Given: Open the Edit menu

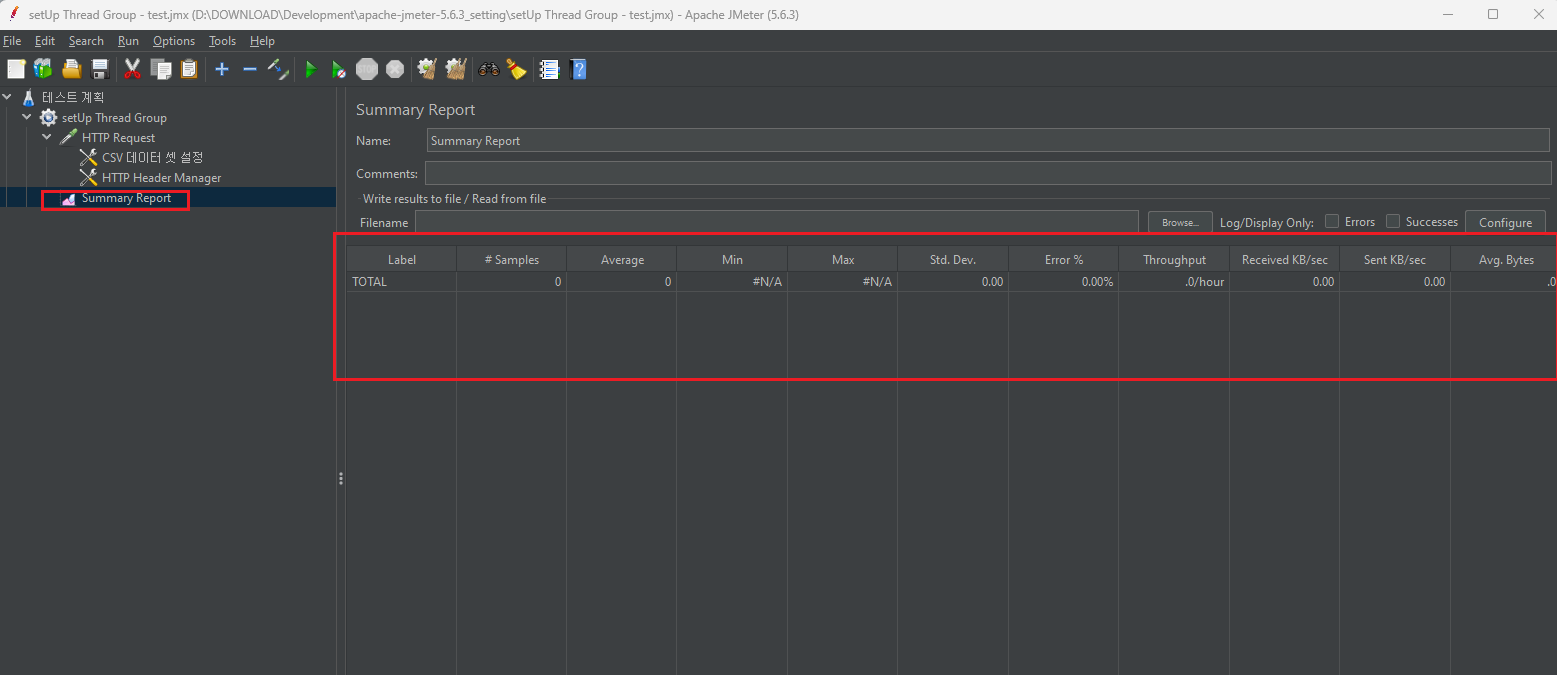Looking at the screenshot, I should [45, 41].
